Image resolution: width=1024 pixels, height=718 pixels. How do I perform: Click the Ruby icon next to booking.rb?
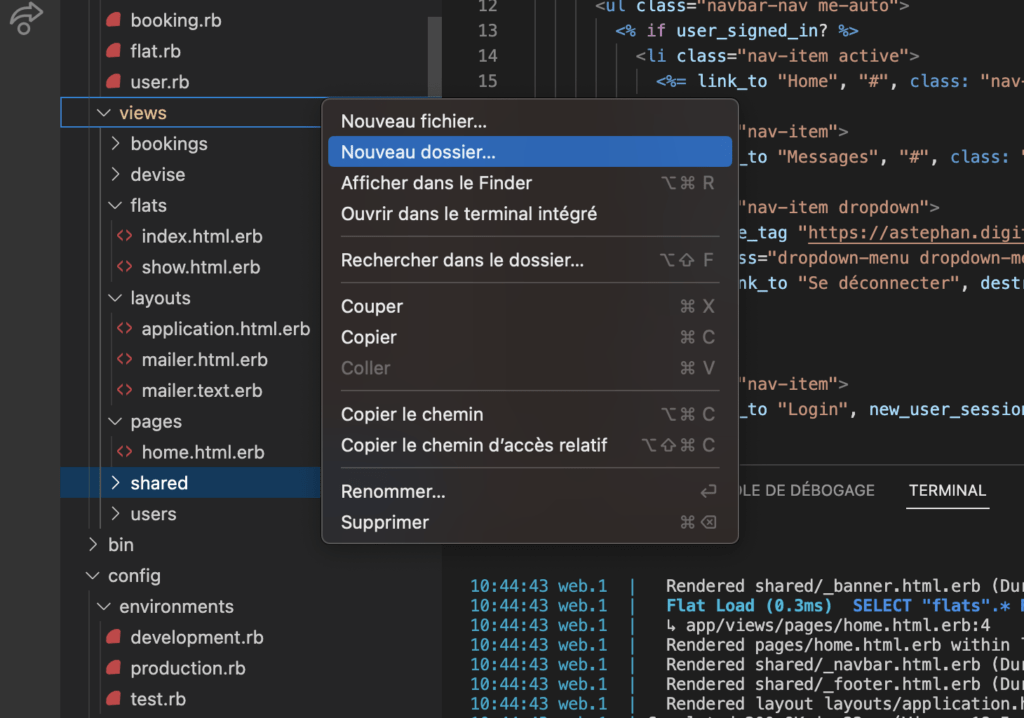pyautogui.click(x=115, y=19)
